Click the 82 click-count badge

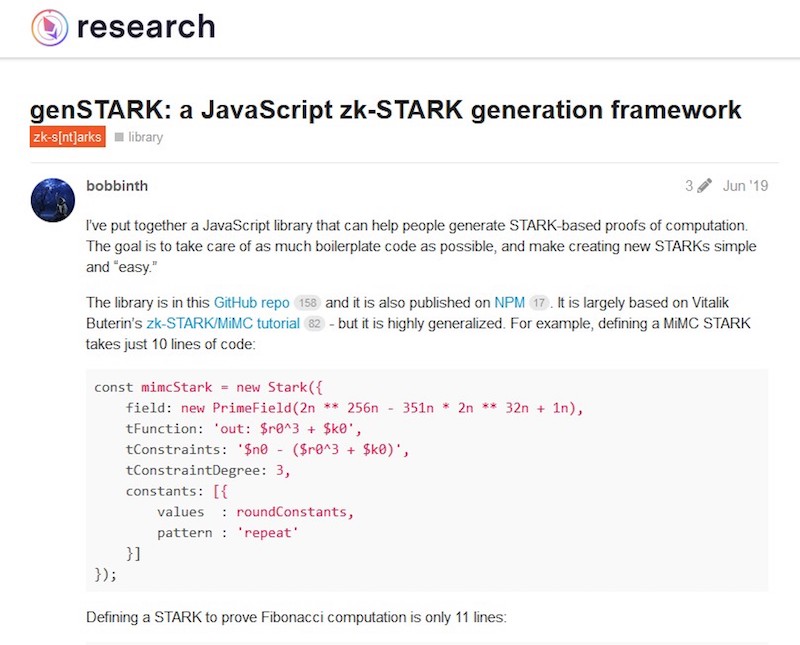[314, 323]
